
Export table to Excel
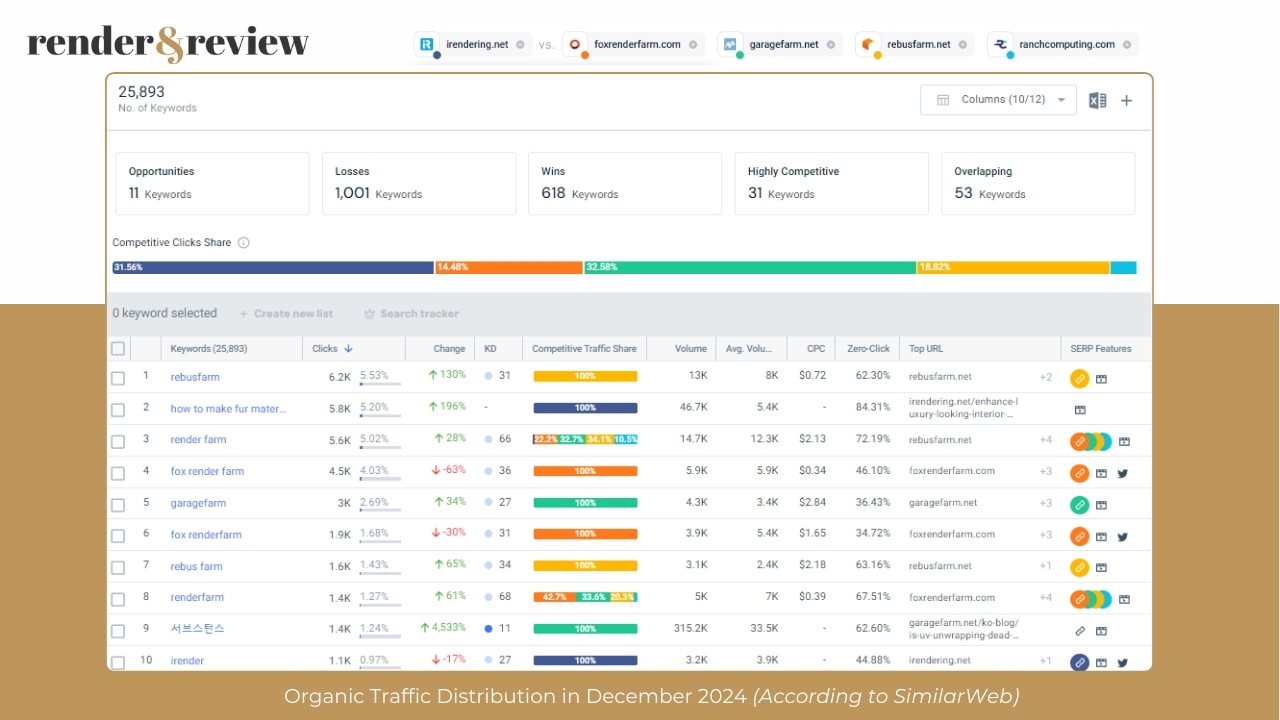point(1097,100)
